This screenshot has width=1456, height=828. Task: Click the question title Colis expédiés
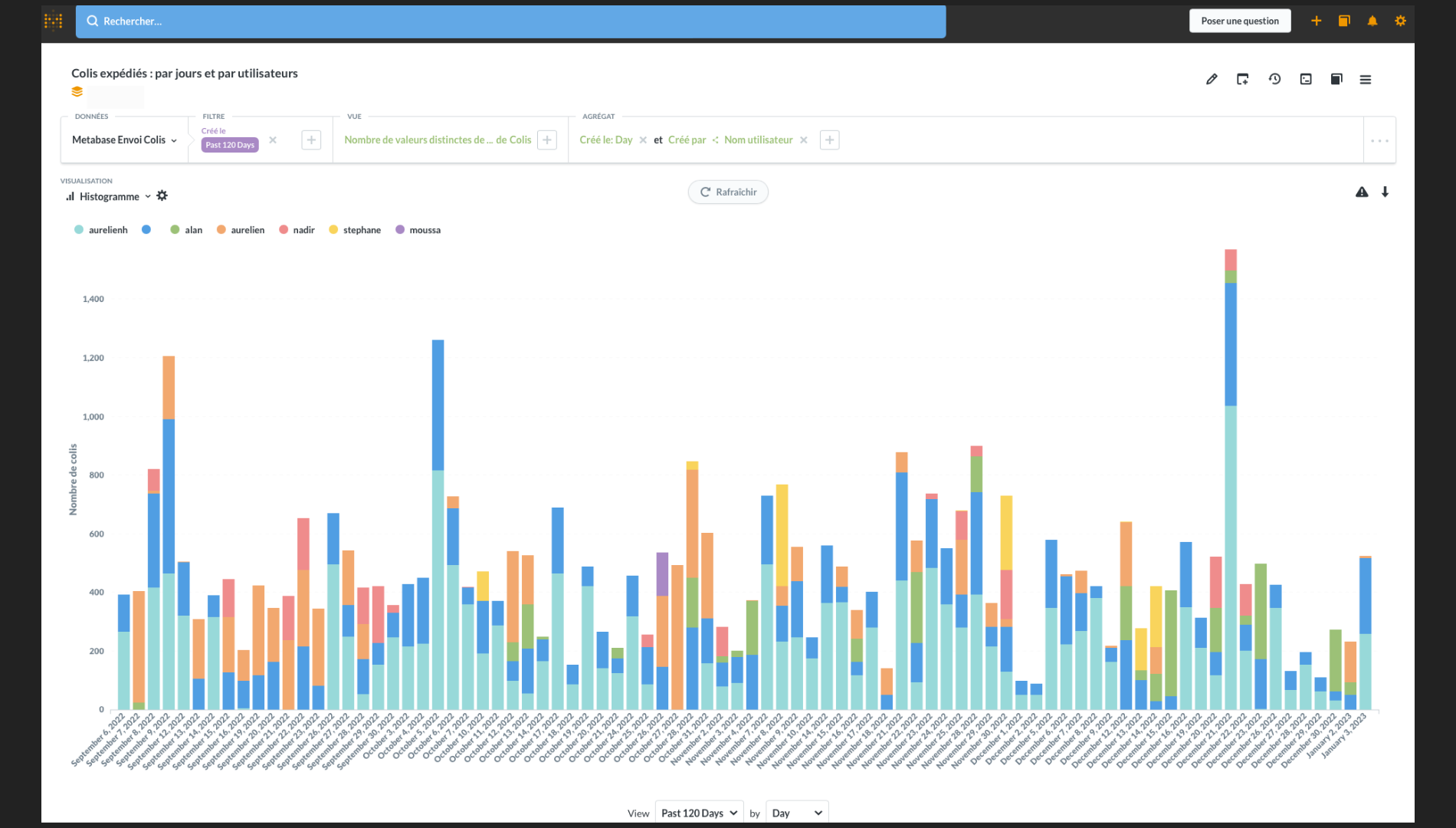pos(185,73)
